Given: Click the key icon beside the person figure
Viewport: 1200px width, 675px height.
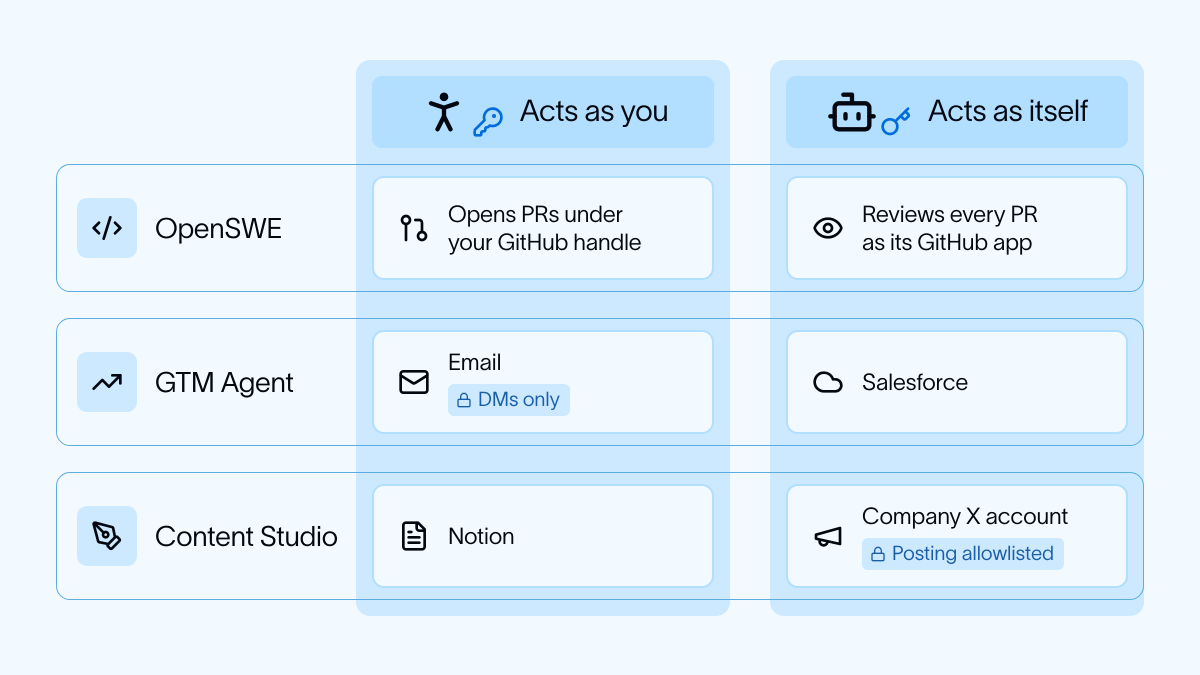Looking at the screenshot, I should (x=487, y=122).
